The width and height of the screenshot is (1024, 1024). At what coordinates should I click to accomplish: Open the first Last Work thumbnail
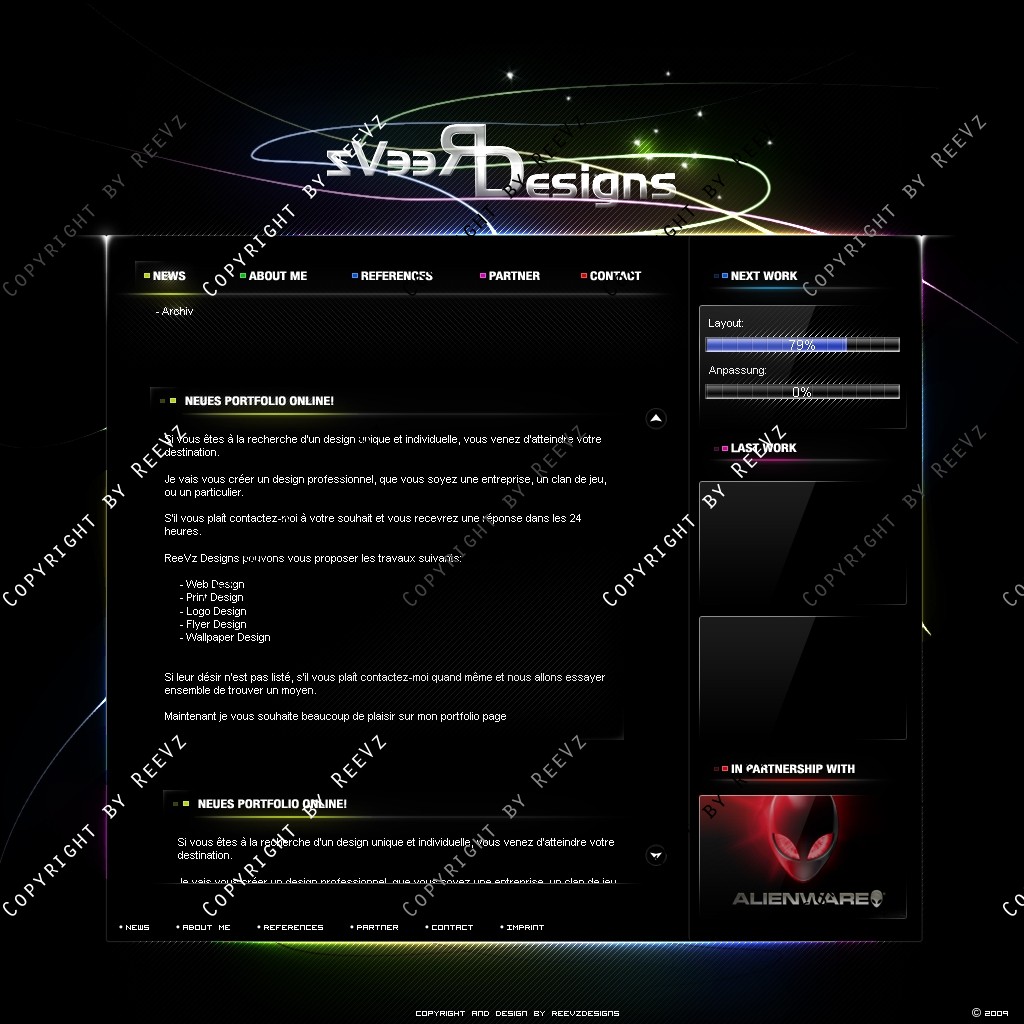802,543
